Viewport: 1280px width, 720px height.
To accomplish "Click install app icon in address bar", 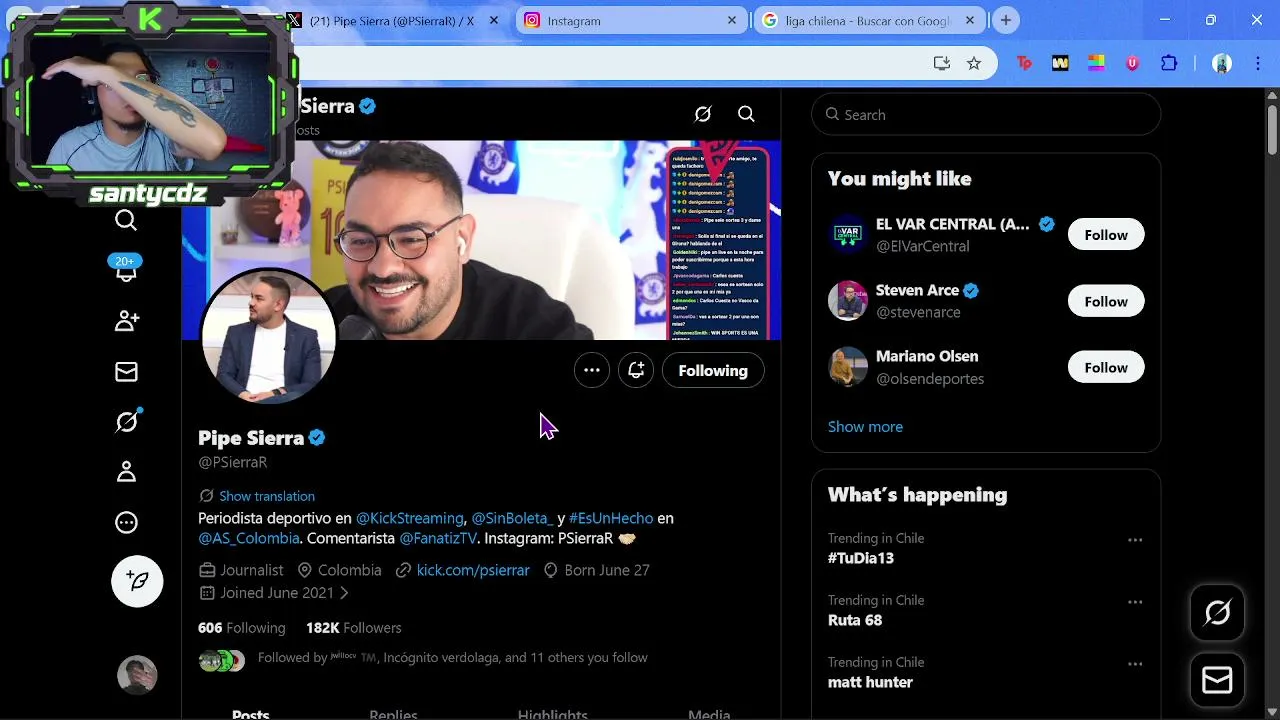I will (x=941, y=63).
